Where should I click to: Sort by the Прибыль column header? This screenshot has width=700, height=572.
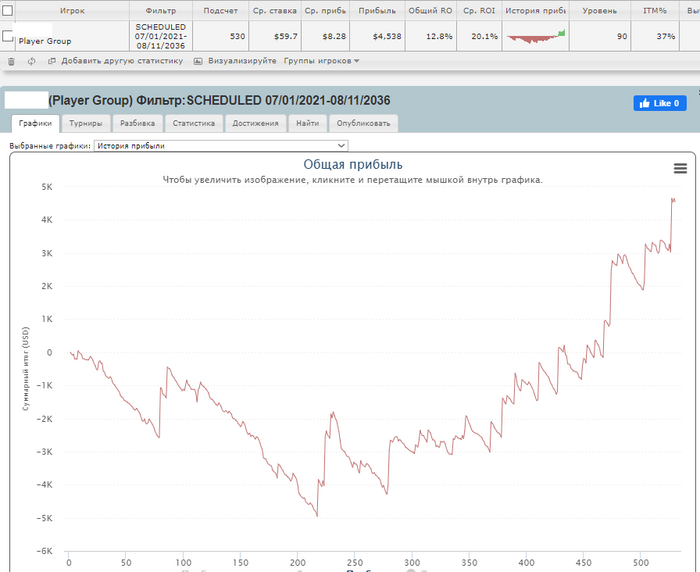377,10
